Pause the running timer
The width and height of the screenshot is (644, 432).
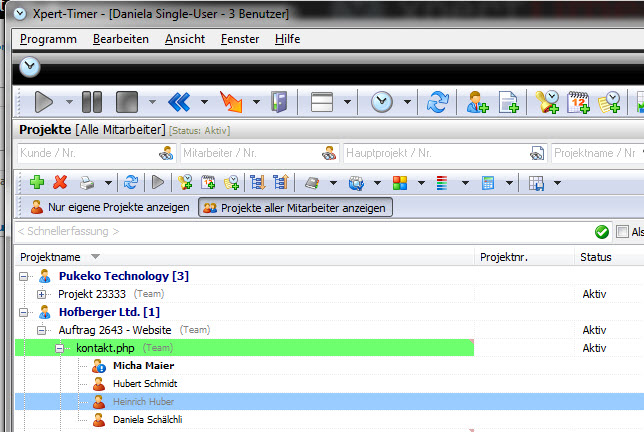click(x=92, y=102)
